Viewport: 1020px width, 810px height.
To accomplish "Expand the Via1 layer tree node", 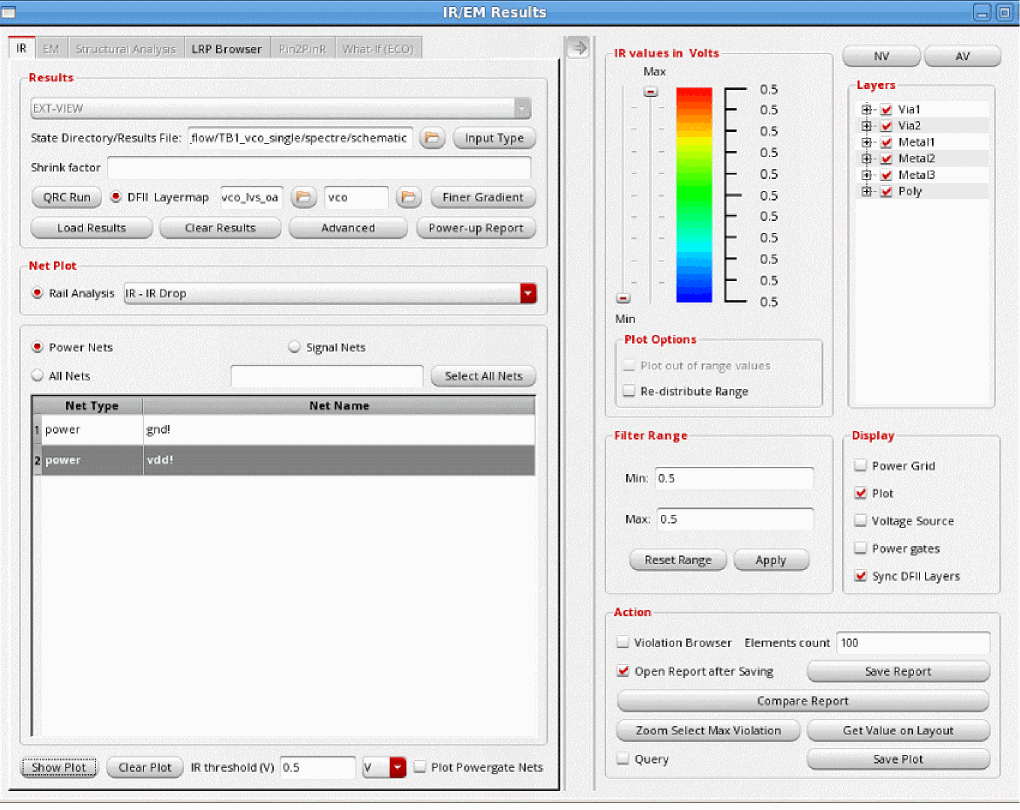I will [866, 109].
